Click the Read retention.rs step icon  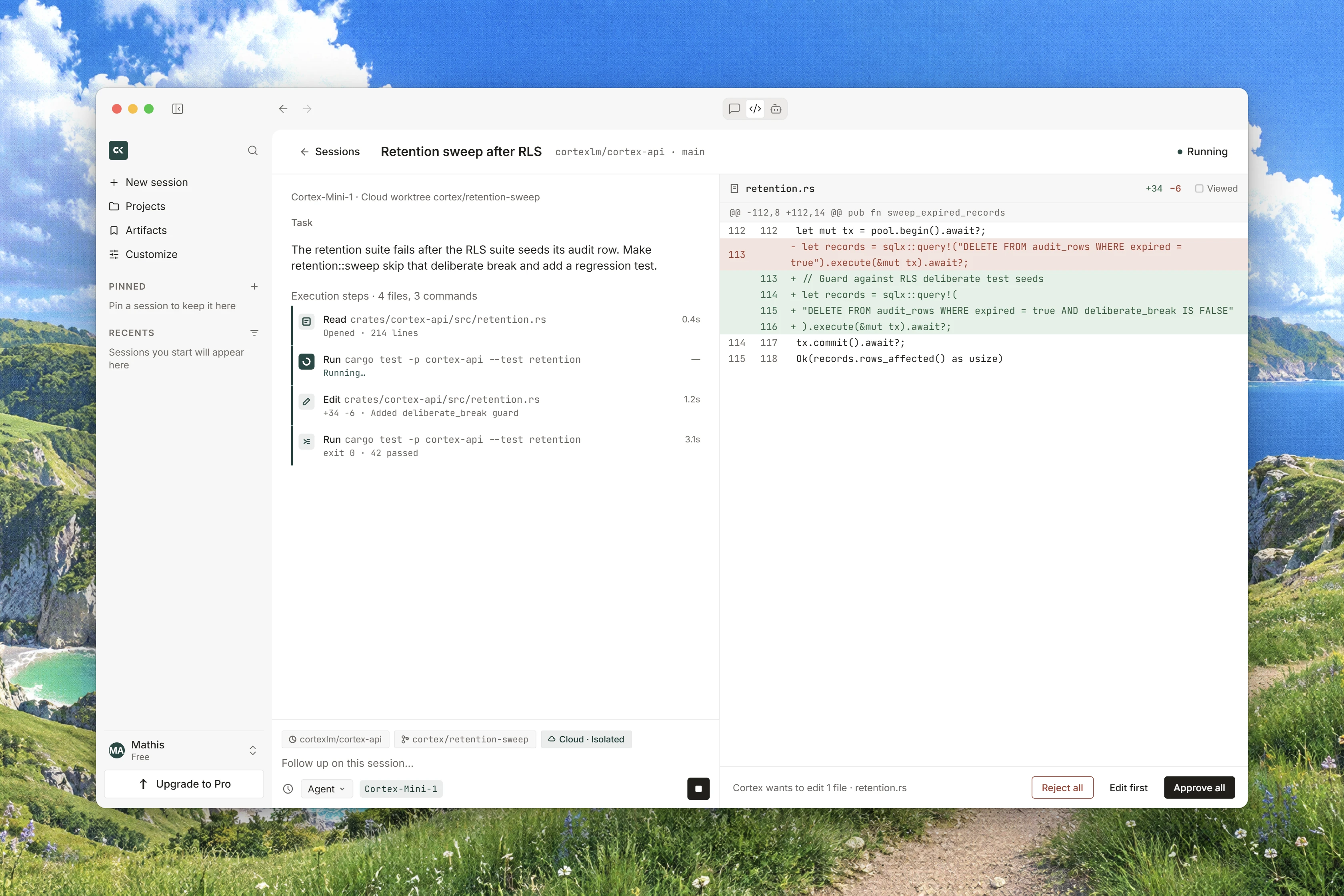pyautogui.click(x=306, y=322)
